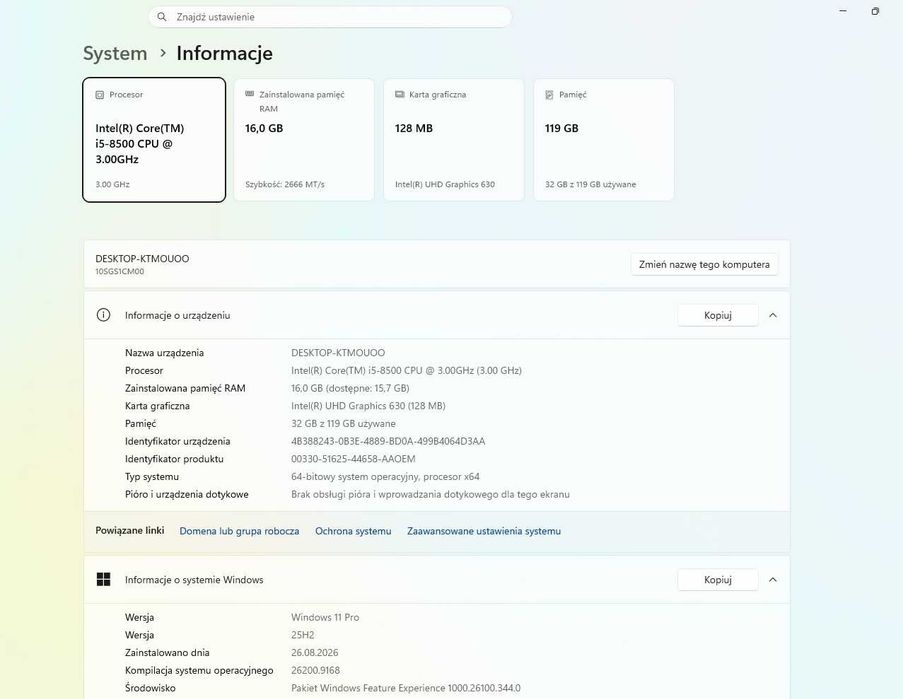Select the Zainstalowana pamięć RAM card
This screenshot has height=699, width=903.
point(304,140)
